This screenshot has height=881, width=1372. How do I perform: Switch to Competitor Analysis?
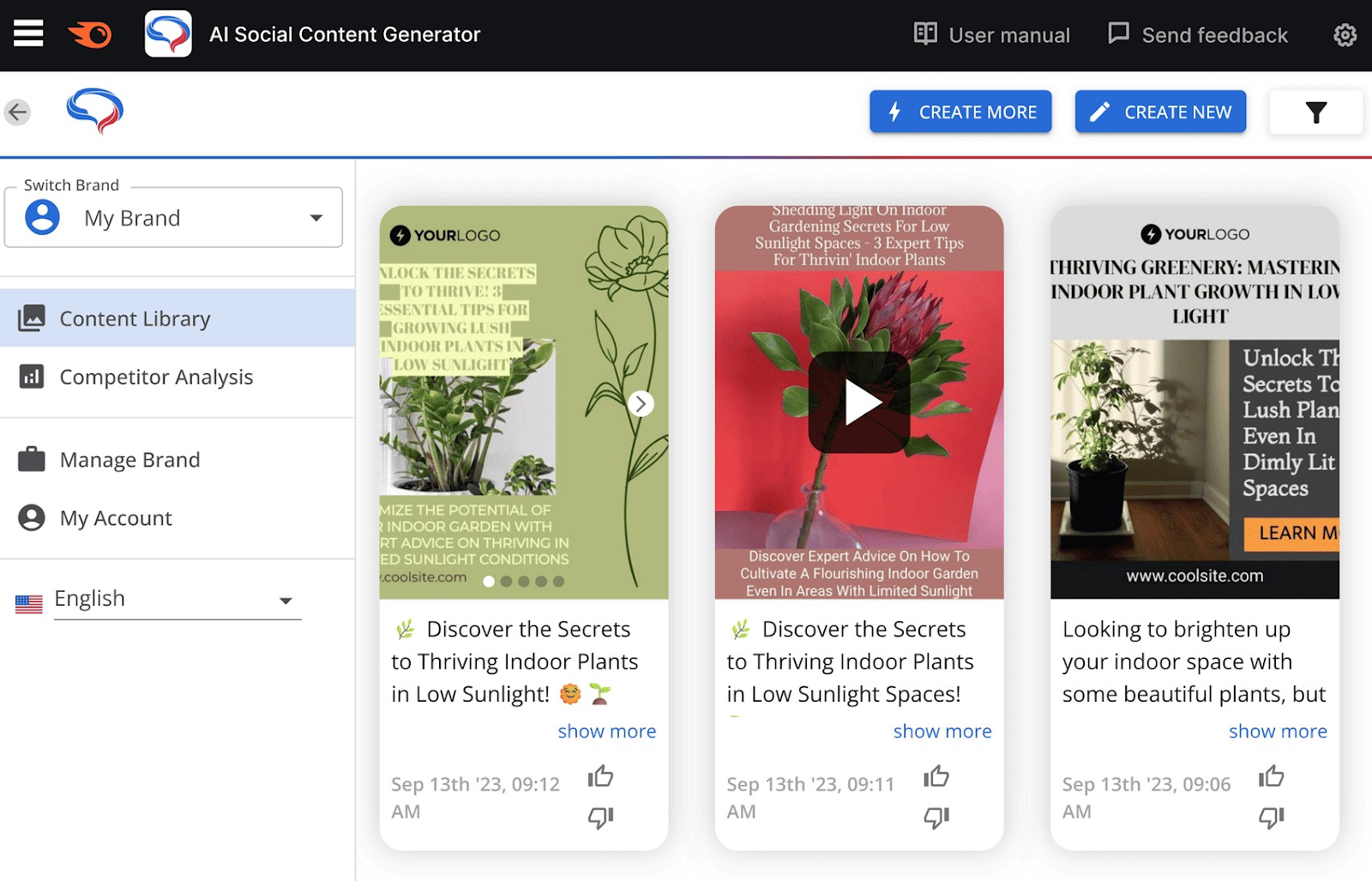tap(155, 377)
